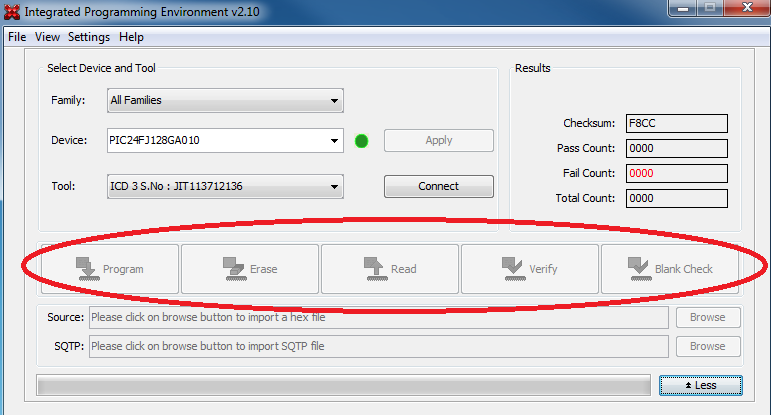Image resolution: width=771 pixels, height=415 pixels.
Task: Run Blank Check icon button
Action: click(x=669, y=268)
